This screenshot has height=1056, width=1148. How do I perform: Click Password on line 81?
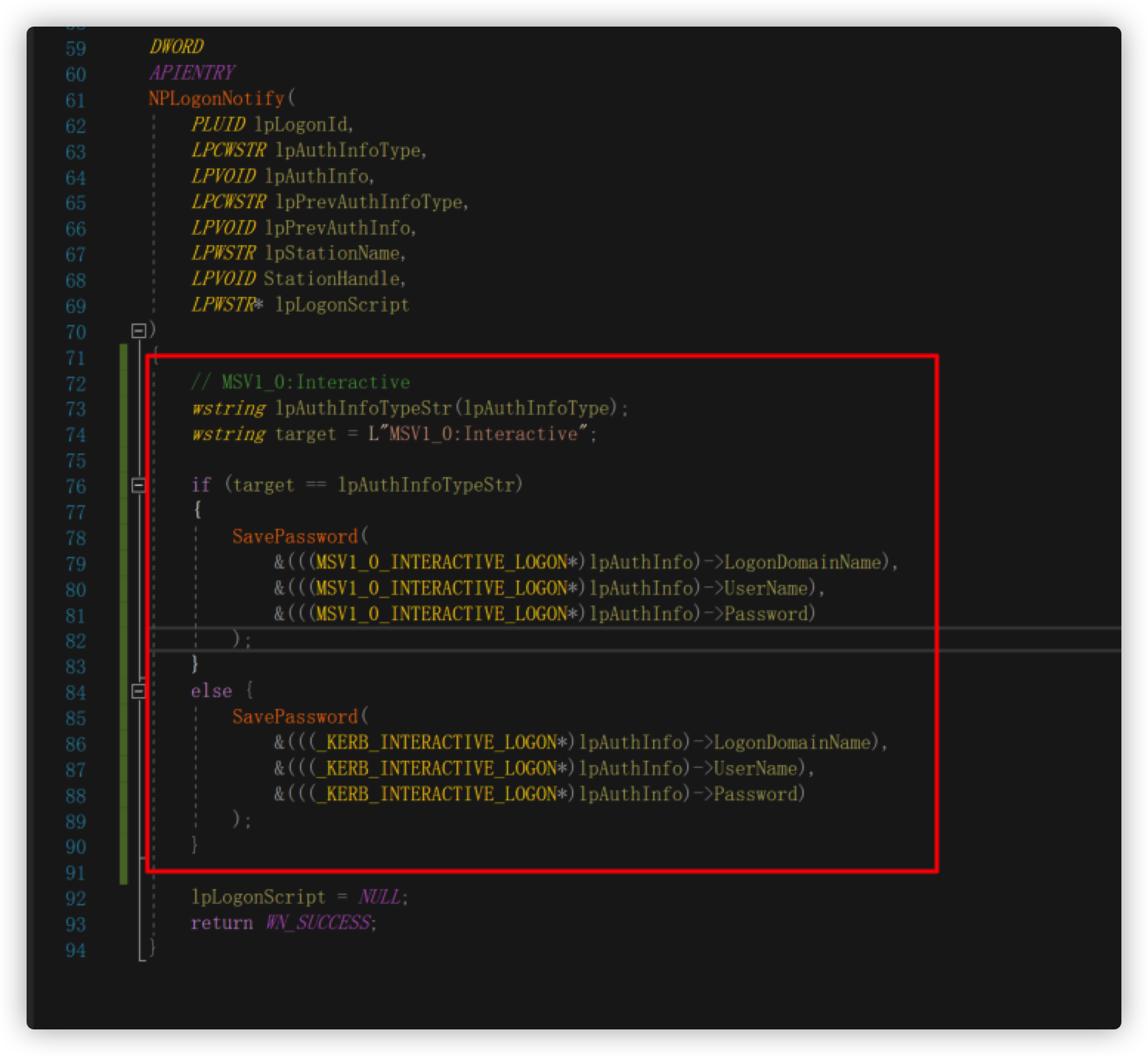pos(766,614)
